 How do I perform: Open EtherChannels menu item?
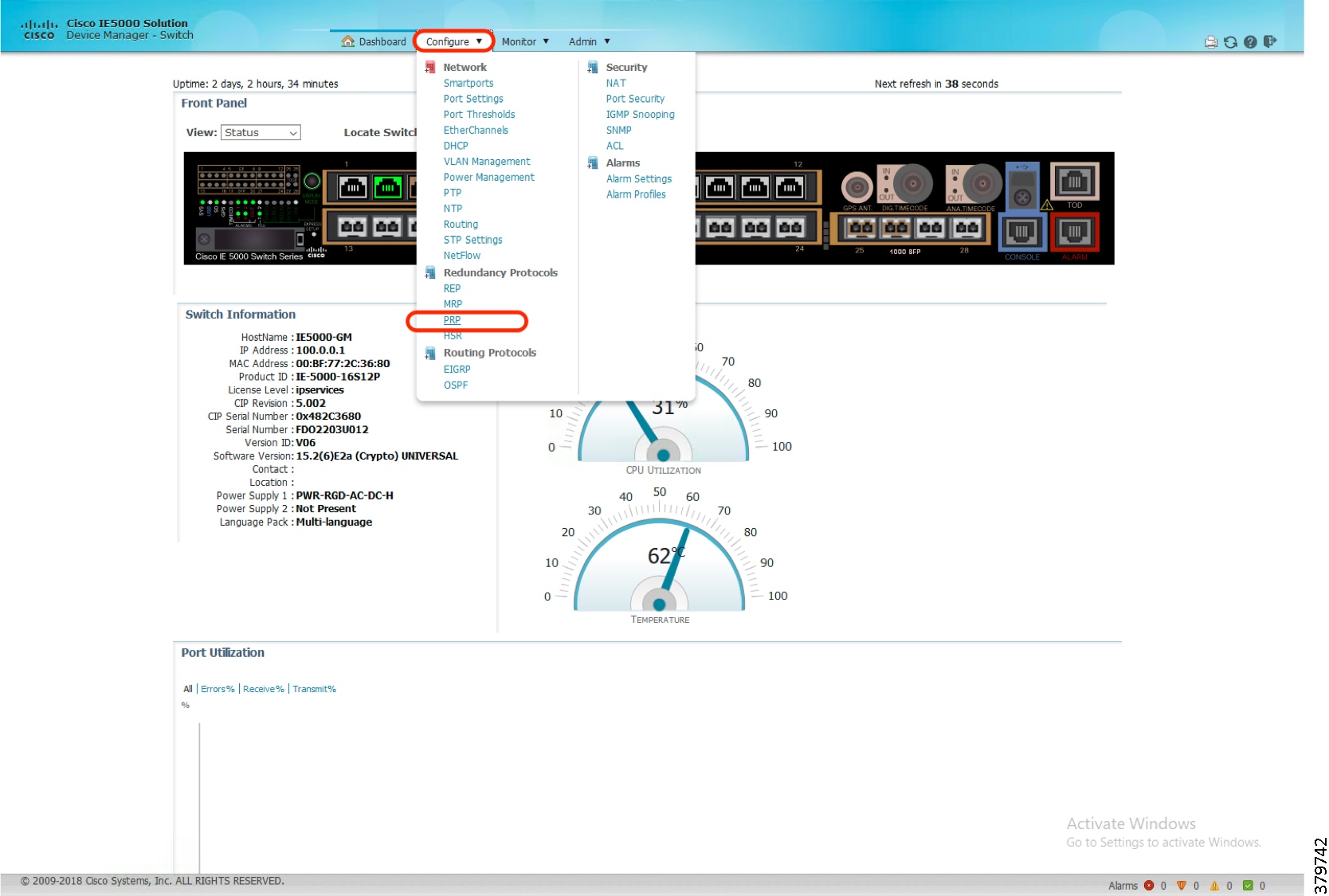pos(476,131)
